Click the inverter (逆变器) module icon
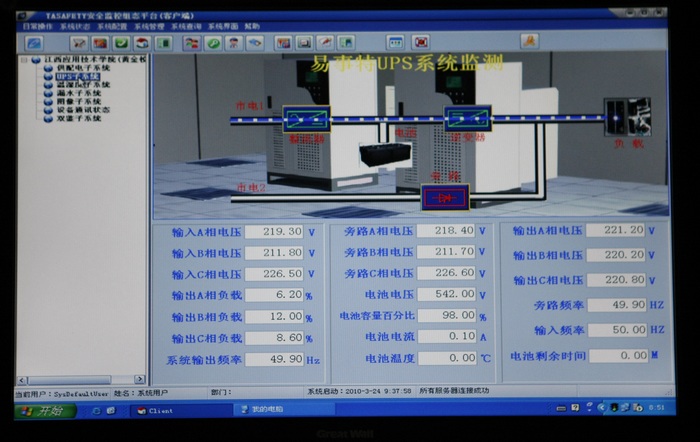The height and width of the screenshot is (442, 700). [467, 118]
